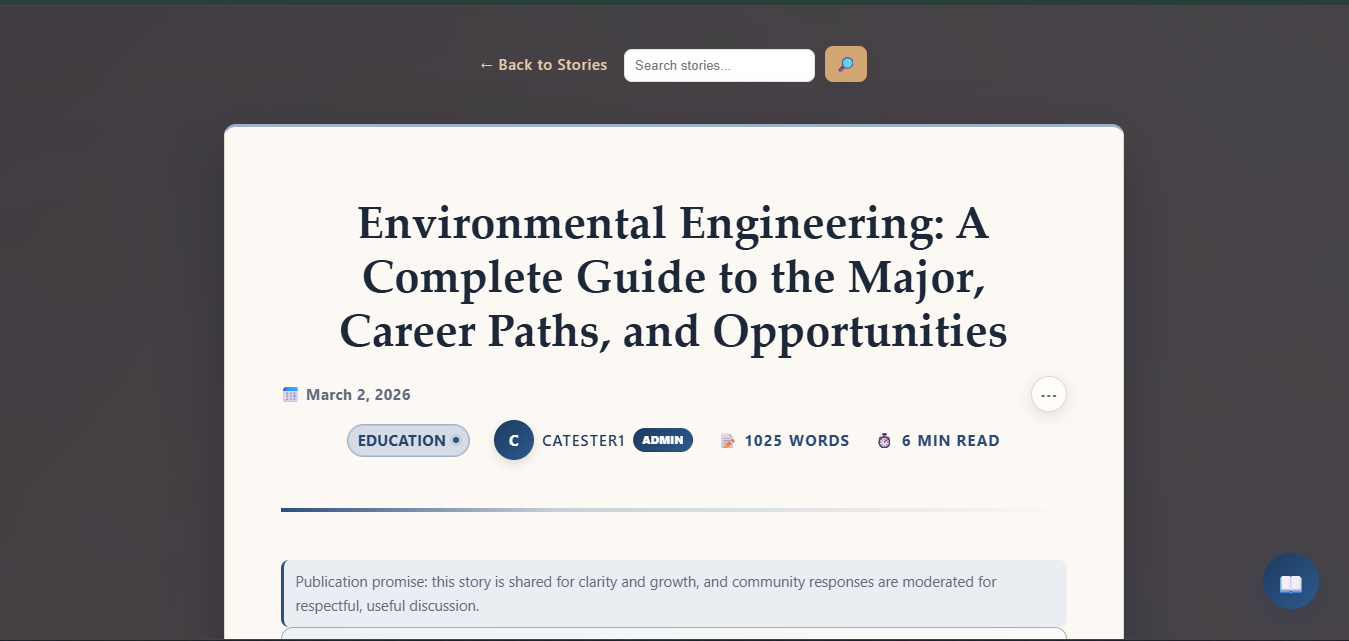Click the Environmental Engineering story title
The width and height of the screenshot is (1349, 641).
(x=673, y=277)
